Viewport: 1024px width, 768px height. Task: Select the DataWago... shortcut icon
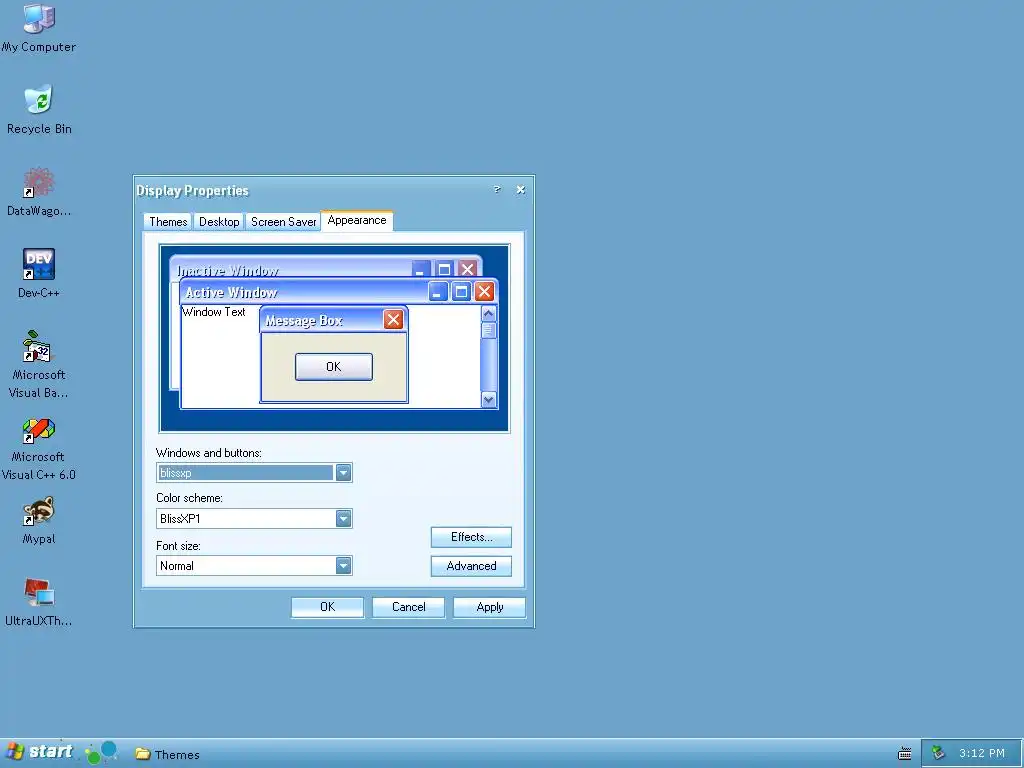39,191
